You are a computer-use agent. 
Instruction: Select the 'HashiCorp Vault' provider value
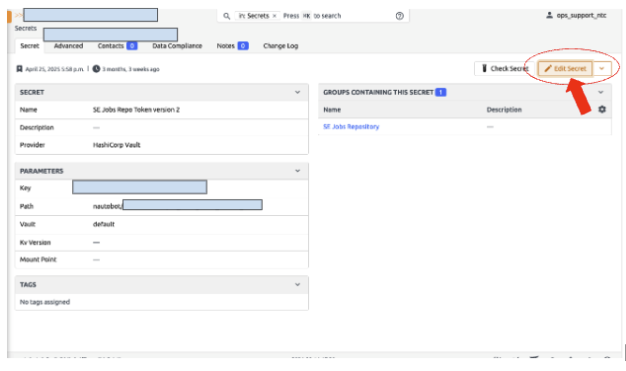point(117,145)
